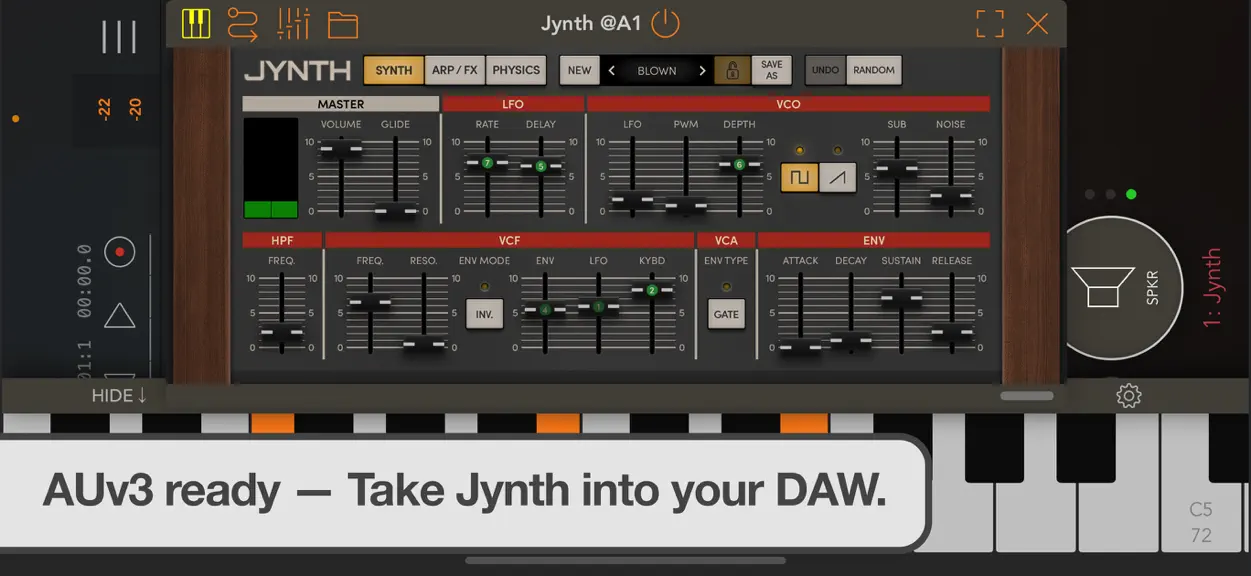This screenshot has width=1251, height=576.
Task: Adjust the VCF FREQ. slider
Action: tap(370, 301)
